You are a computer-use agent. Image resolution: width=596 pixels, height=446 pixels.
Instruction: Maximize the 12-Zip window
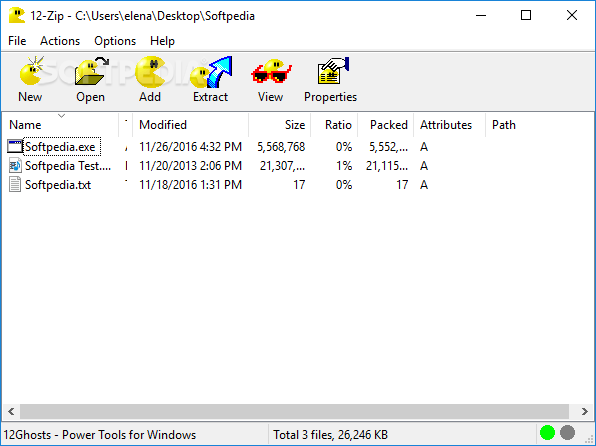click(526, 16)
